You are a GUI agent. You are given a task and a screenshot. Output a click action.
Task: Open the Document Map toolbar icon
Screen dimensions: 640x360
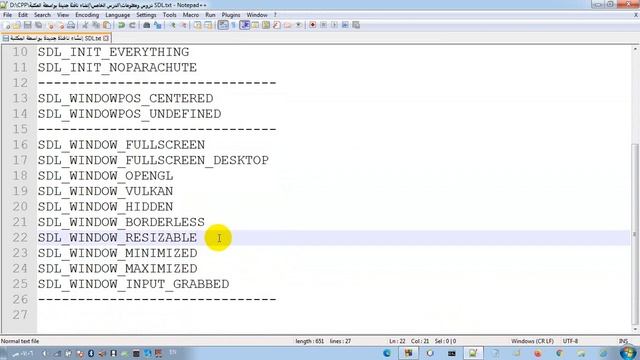tap(266, 25)
